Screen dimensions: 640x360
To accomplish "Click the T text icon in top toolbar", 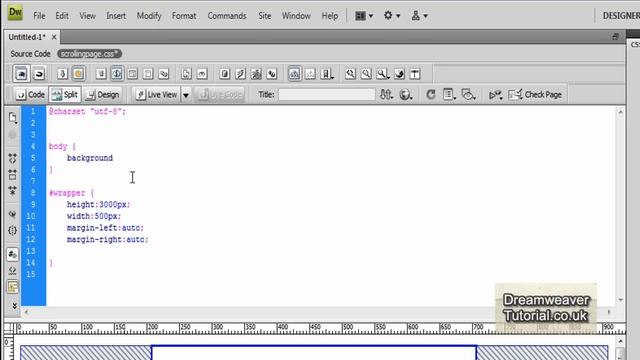I will [415, 74].
